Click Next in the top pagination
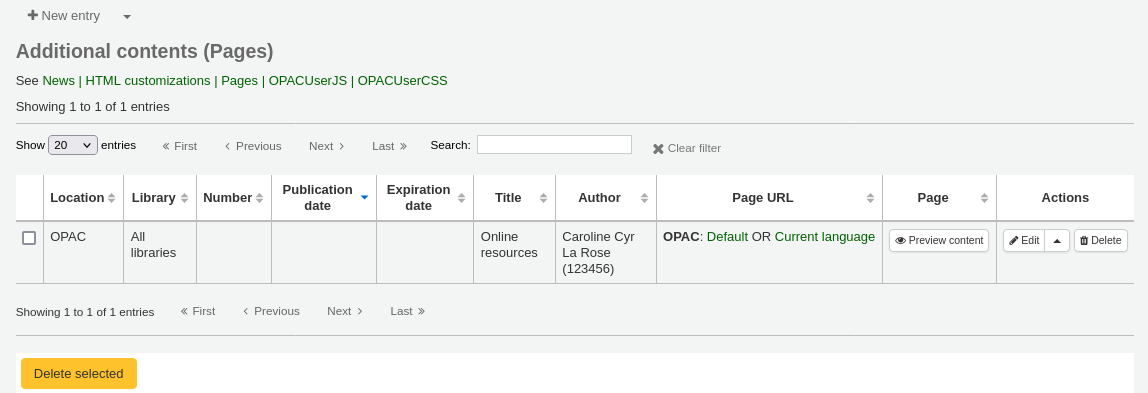This screenshot has height=393, width=1148. (x=327, y=146)
